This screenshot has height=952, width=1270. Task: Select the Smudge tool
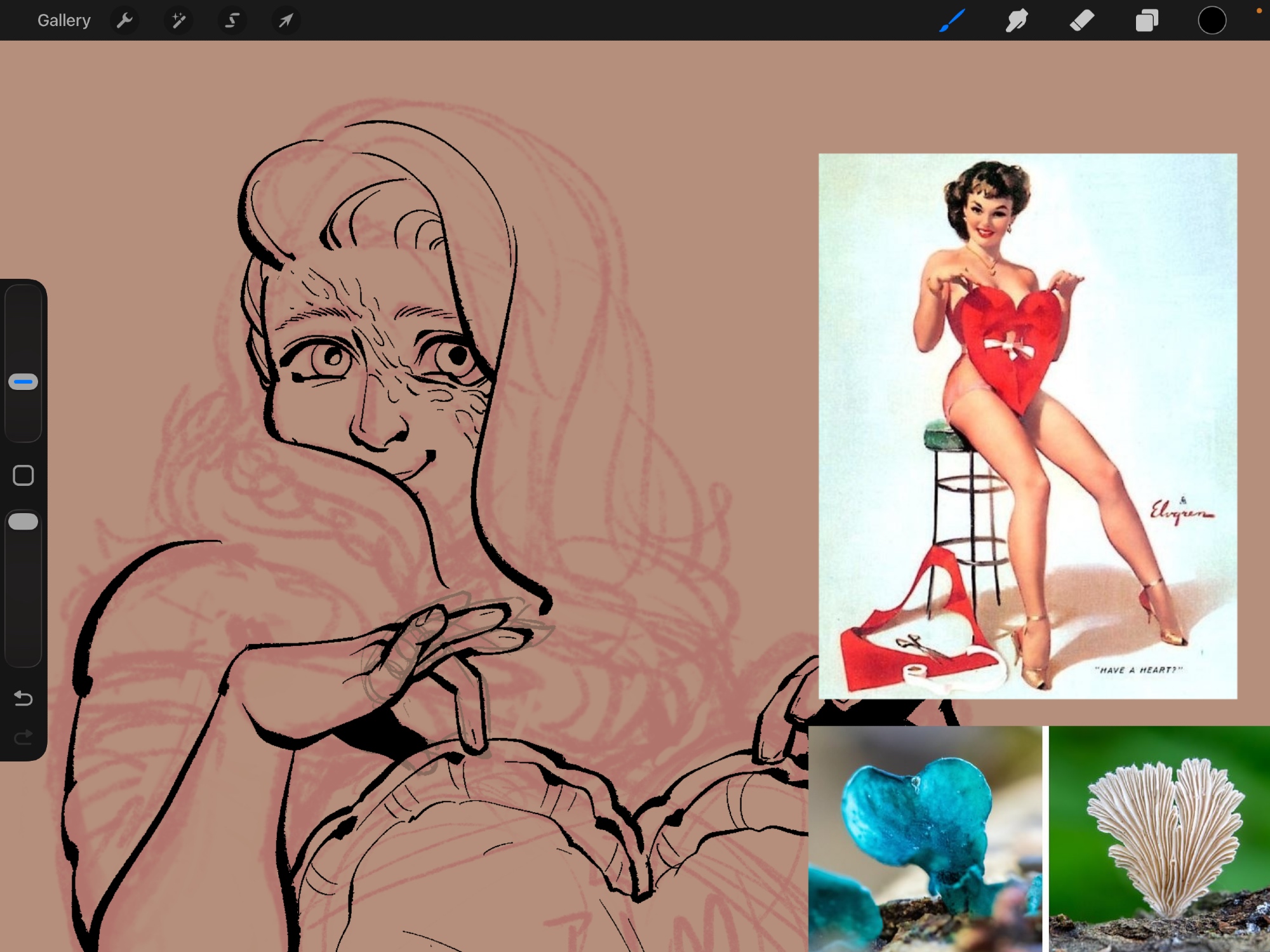[x=1017, y=20]
